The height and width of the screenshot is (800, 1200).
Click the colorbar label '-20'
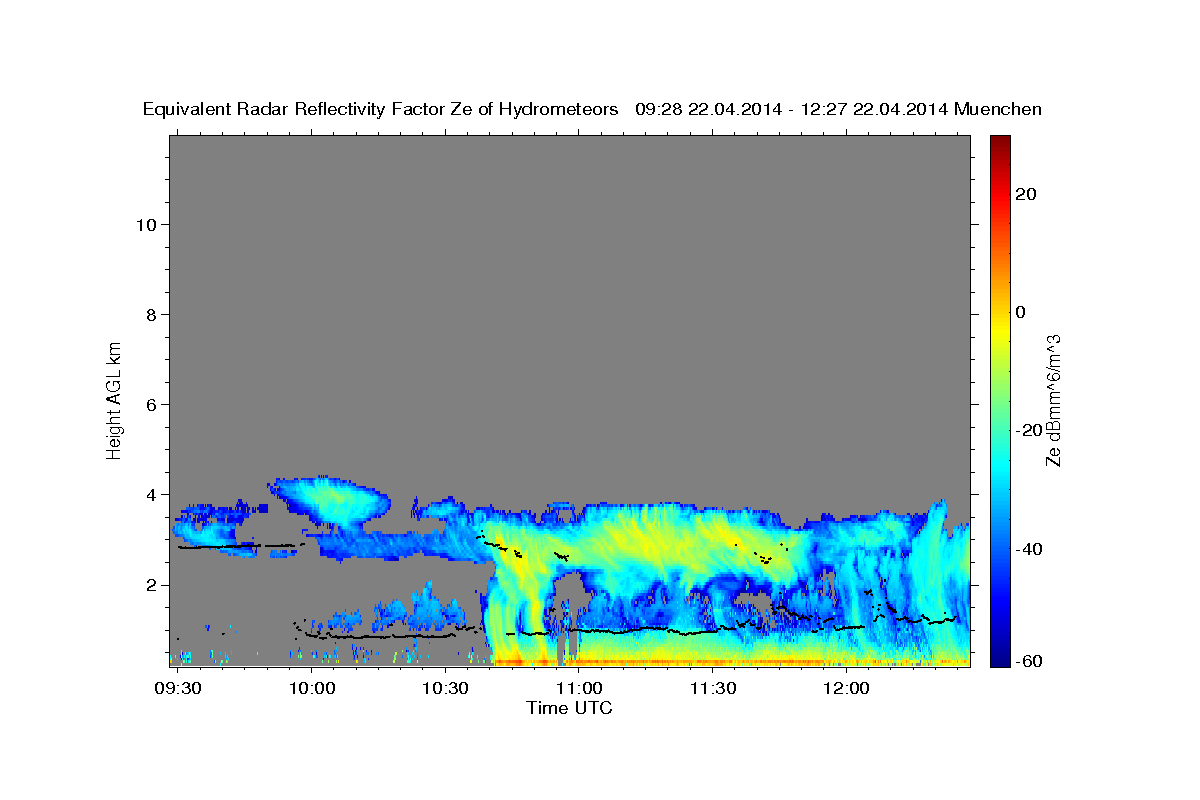pyautogui.click(x=1030, y=430)
